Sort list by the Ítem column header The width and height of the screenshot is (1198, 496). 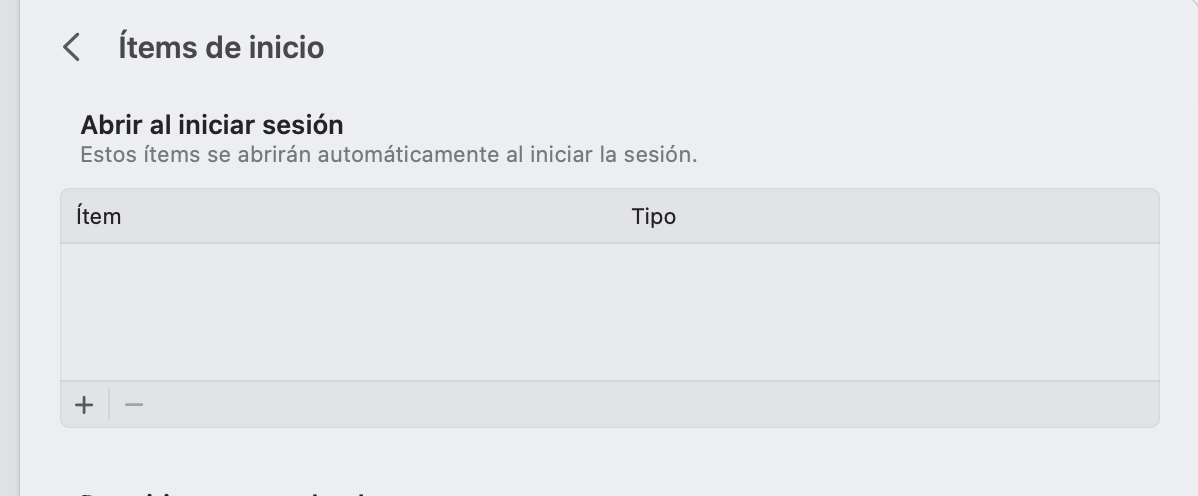click(x=98, y=216)
